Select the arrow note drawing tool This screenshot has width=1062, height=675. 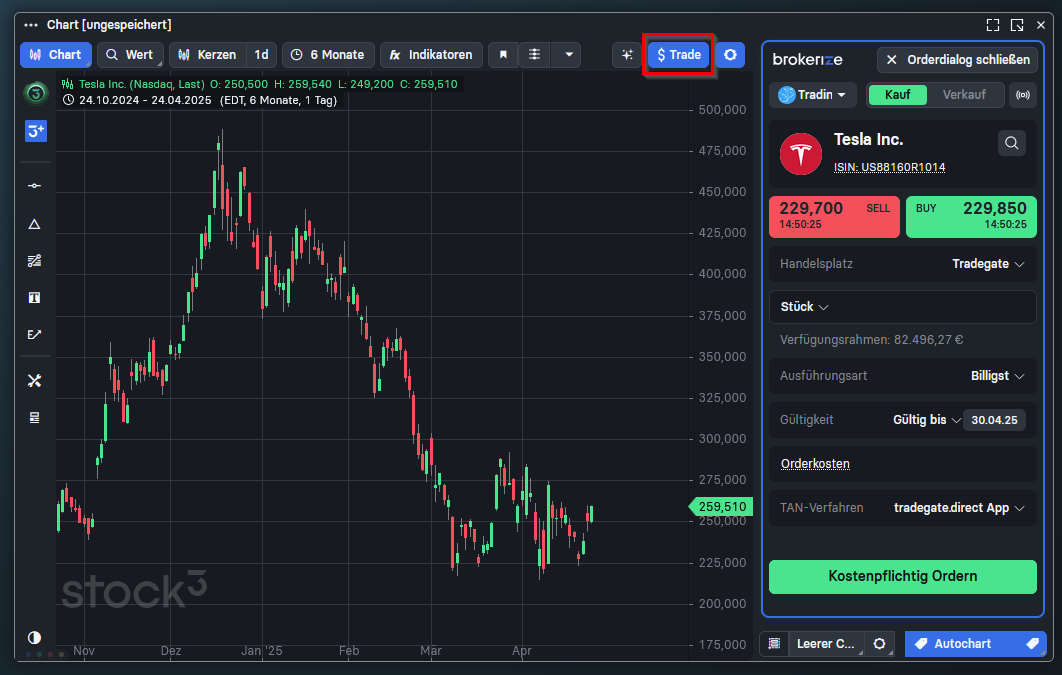(35, 334)
